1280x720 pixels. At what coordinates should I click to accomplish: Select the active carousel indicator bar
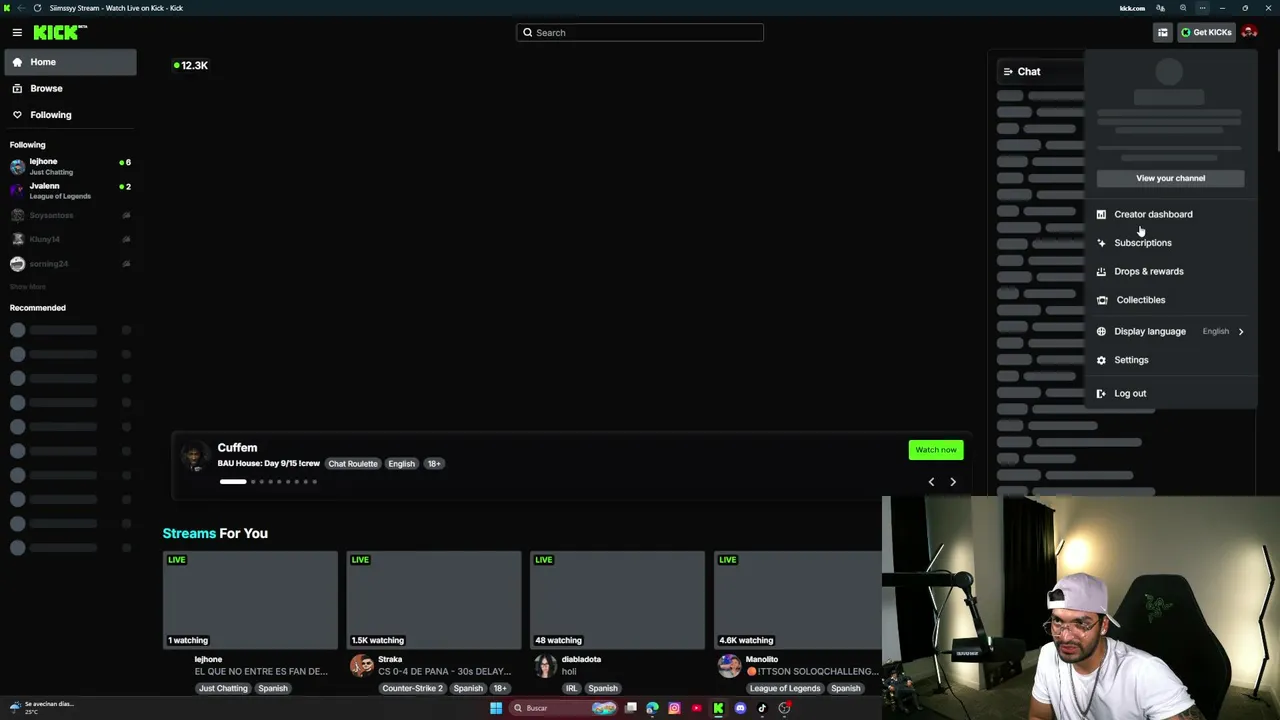[233, 482]
